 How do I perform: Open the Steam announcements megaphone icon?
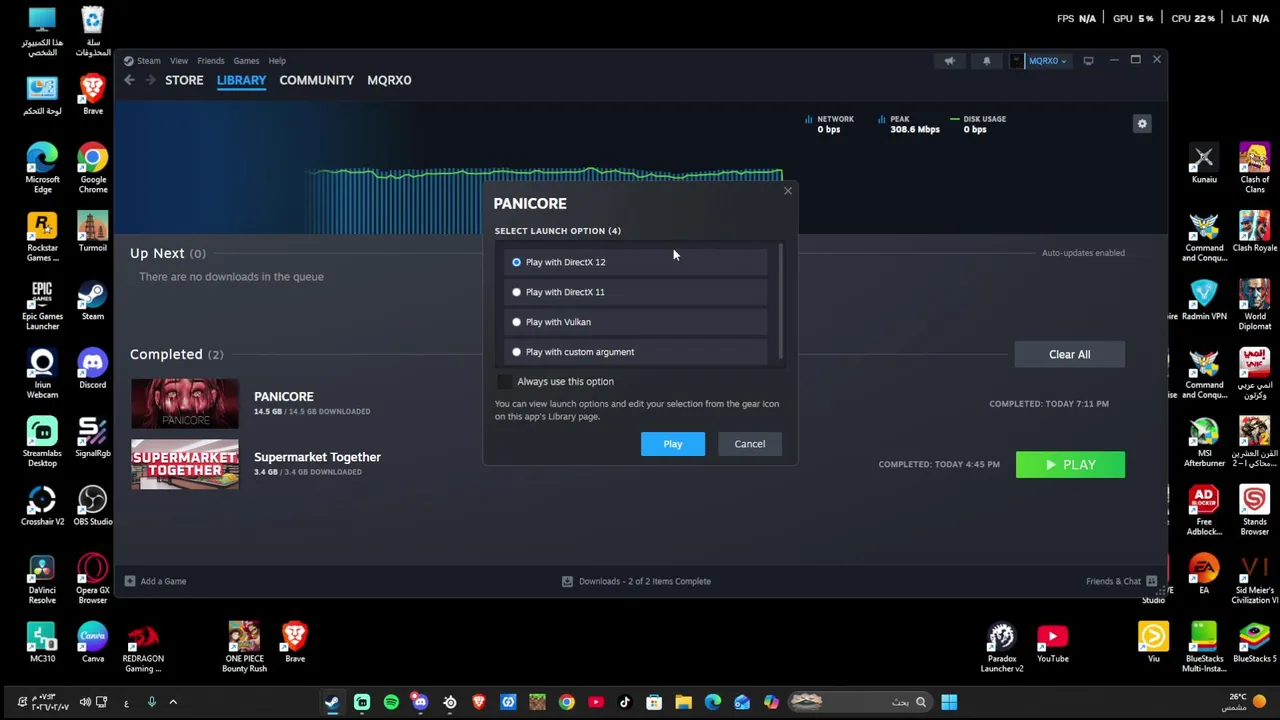(x=949, y=61)
